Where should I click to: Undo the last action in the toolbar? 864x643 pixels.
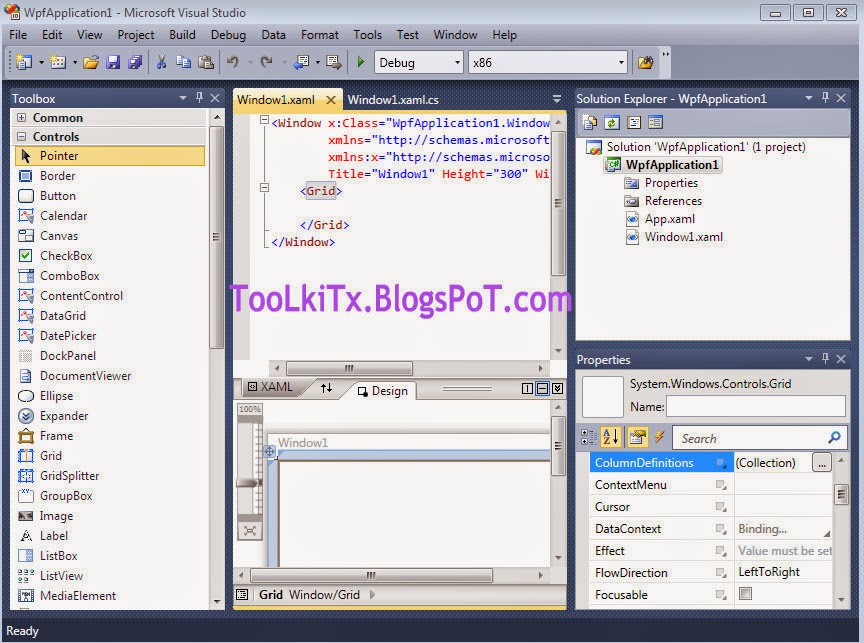tap(233, 62)
